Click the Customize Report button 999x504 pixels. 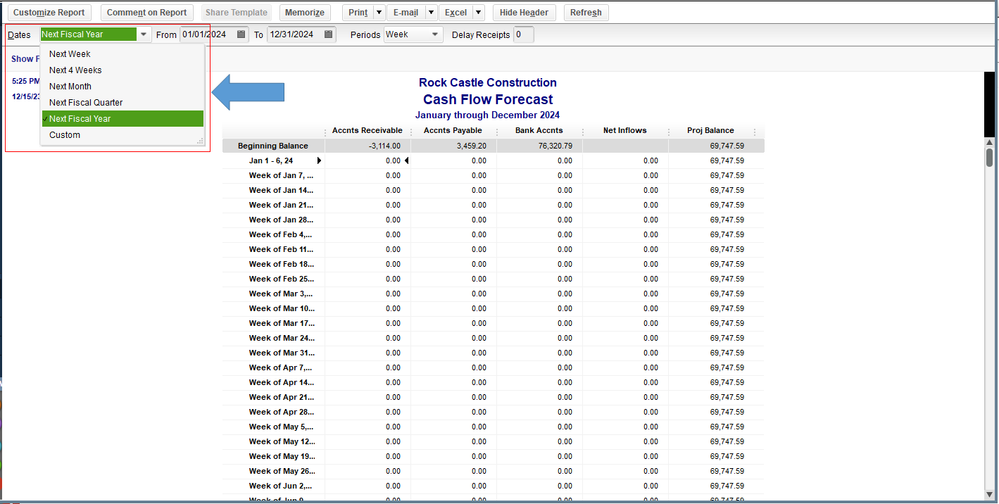point(49,13)
